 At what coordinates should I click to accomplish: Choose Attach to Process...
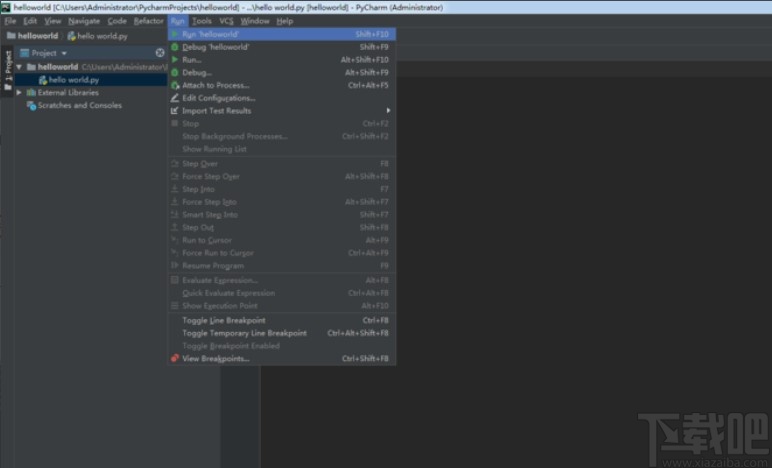click(282, 85)
